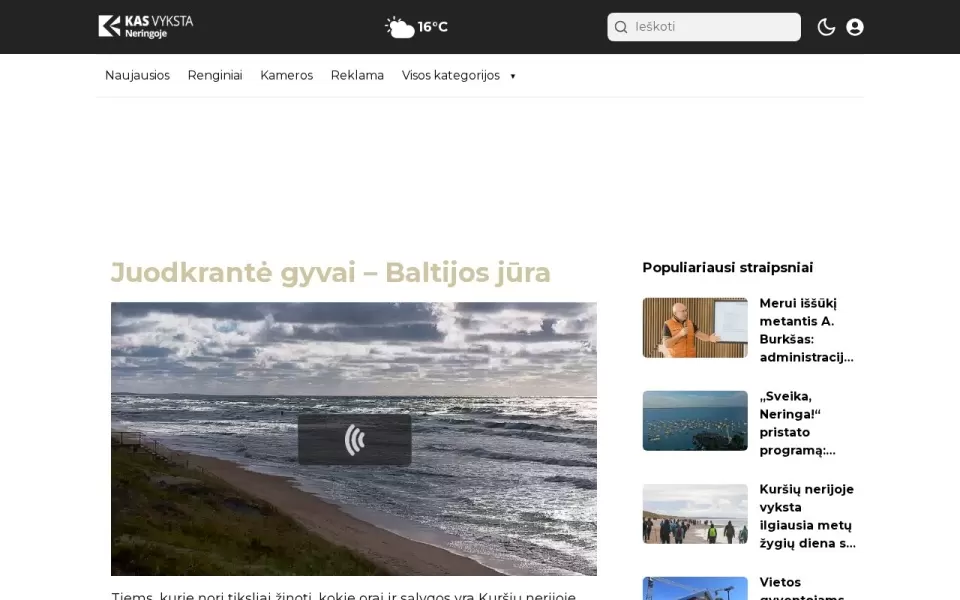Open the crane thumbnail beside Vietos article
The height and width of the screenshot is (600, 960).
tap(695, 588)
